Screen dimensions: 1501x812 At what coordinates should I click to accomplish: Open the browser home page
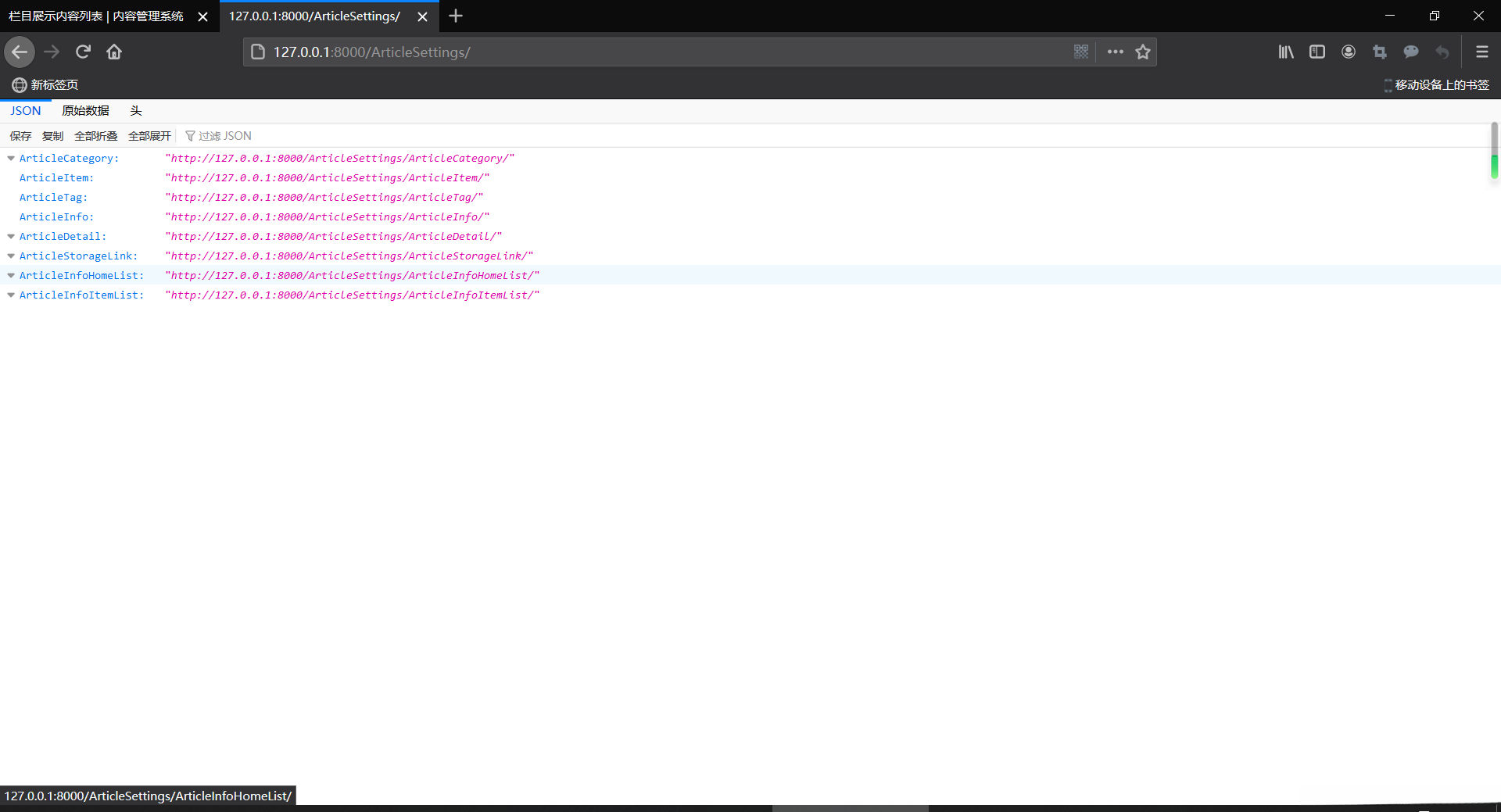pyautogui.click(x=114, y=52)
